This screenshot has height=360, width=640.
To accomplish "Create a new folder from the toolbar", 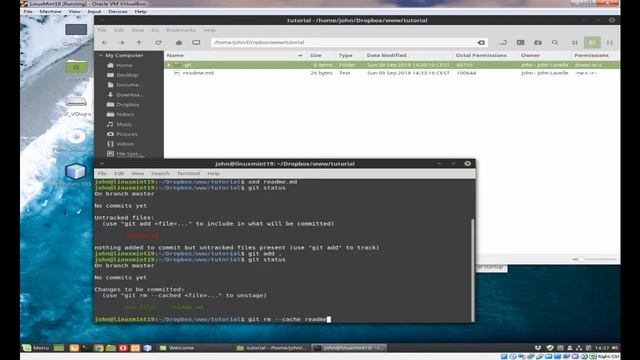I will pos(538,42).
